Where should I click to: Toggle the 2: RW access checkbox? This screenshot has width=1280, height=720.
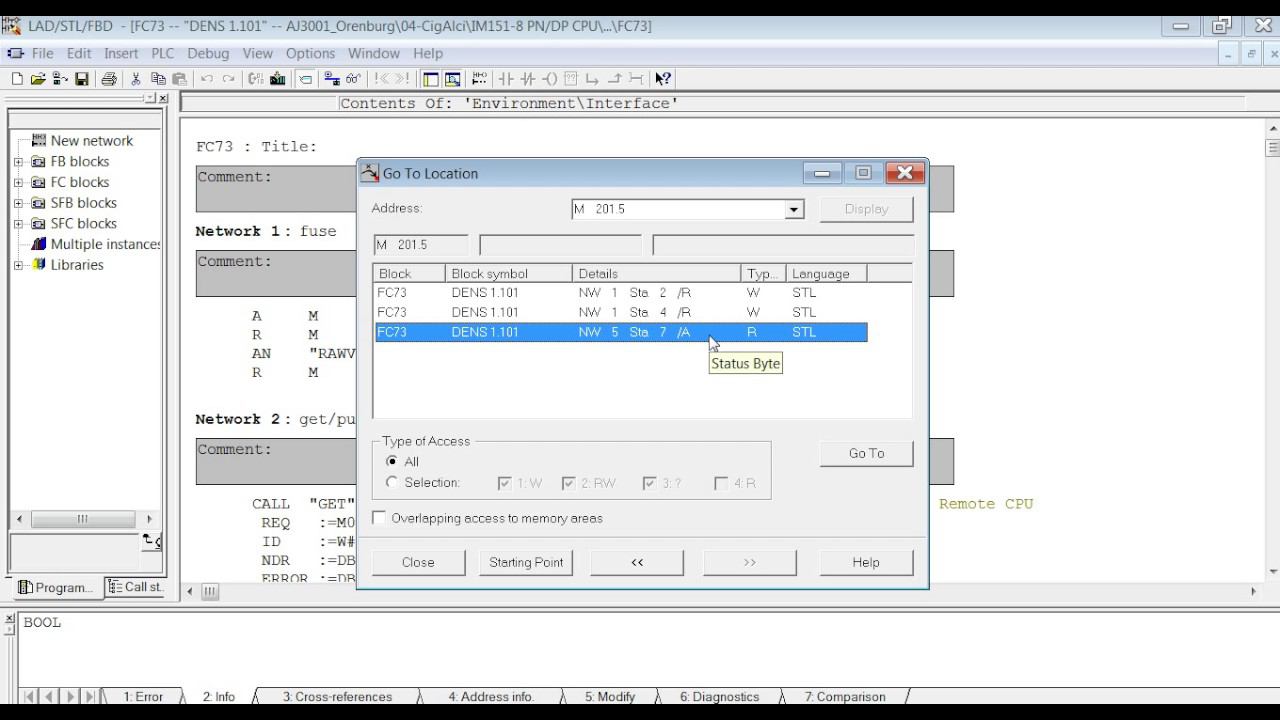pos(568,483)
